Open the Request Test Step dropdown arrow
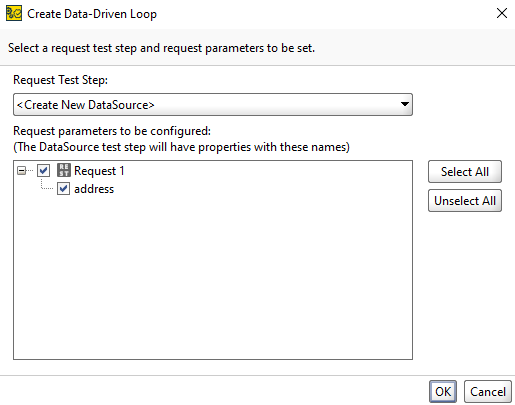 tap(405, 104)
